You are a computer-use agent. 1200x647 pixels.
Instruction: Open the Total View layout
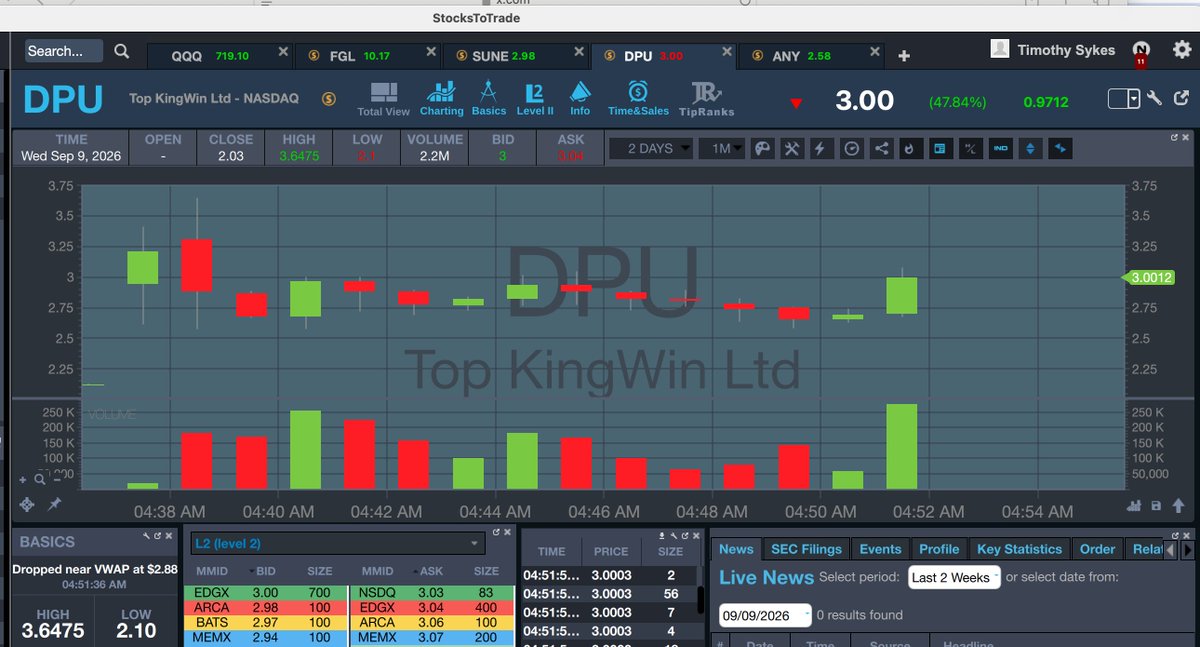[x=384, y=99]
